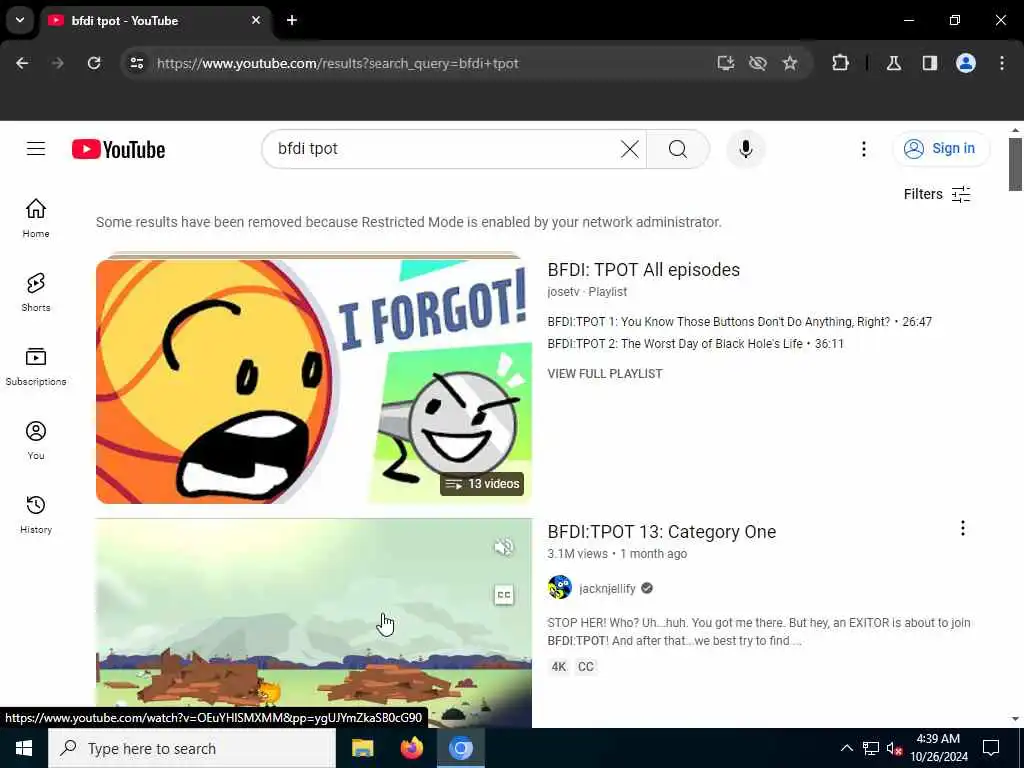Go to YouTube logo home

pyautogui.click(x=118, y=149)
